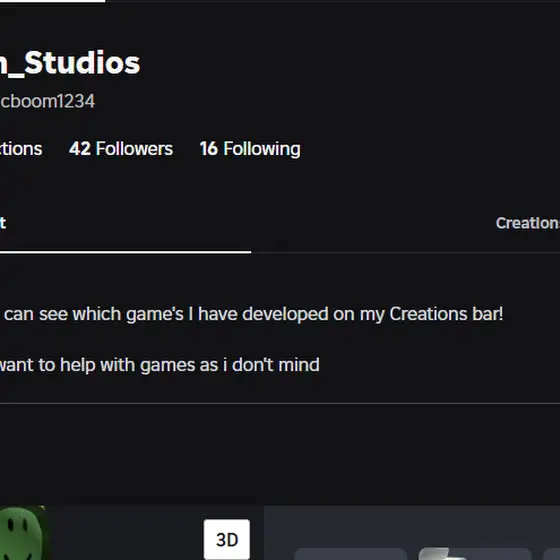This screenshot has width=560, height=560.
Task: Click the description line mentioning Creations bar
Action: coord(251,314)
